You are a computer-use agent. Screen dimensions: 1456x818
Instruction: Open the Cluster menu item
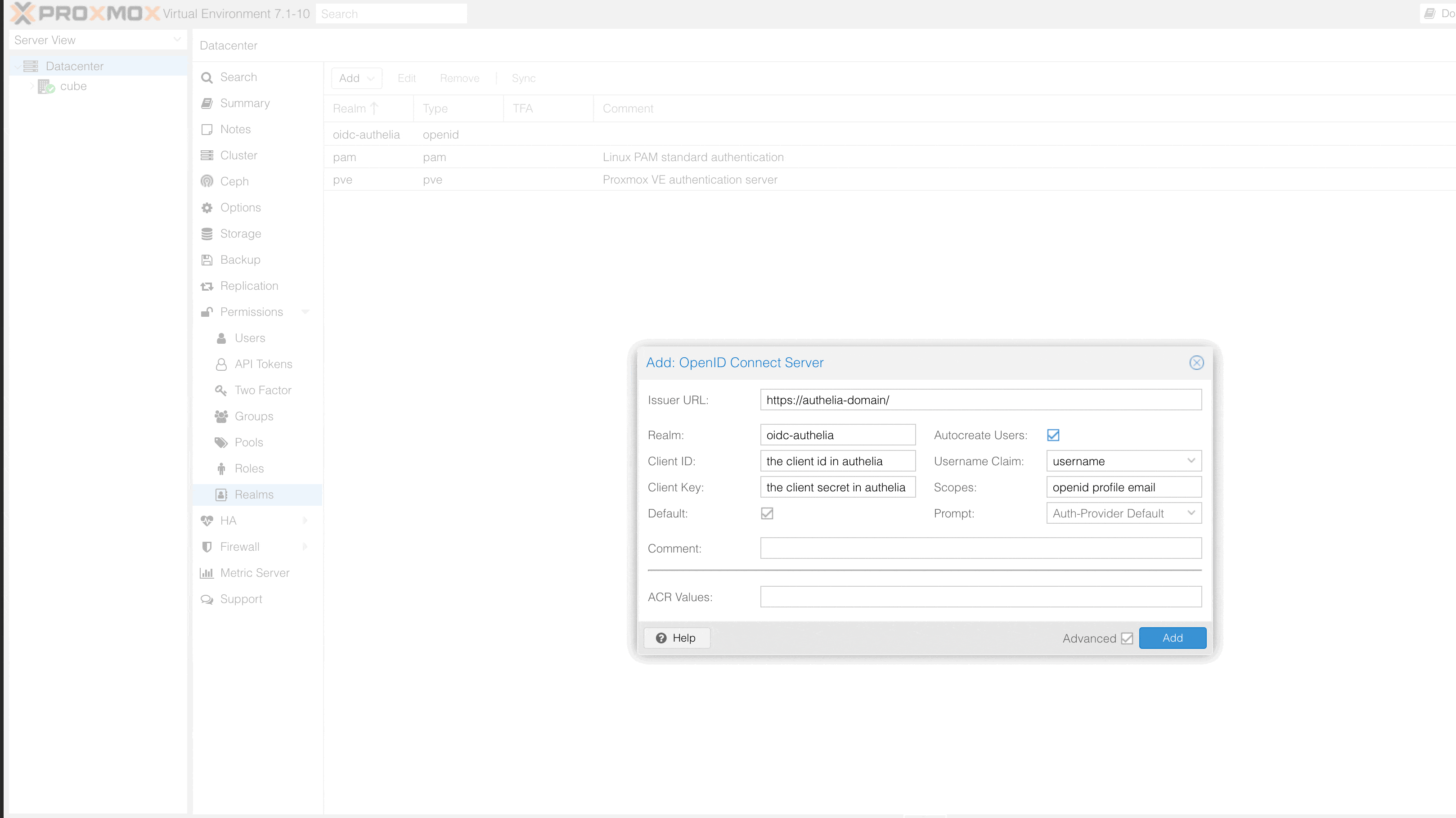click(258, 156)
